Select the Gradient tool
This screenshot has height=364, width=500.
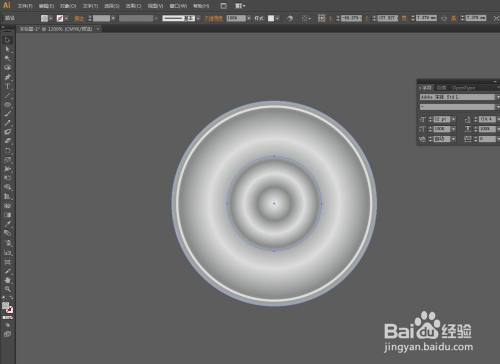[x=7, y=215]
